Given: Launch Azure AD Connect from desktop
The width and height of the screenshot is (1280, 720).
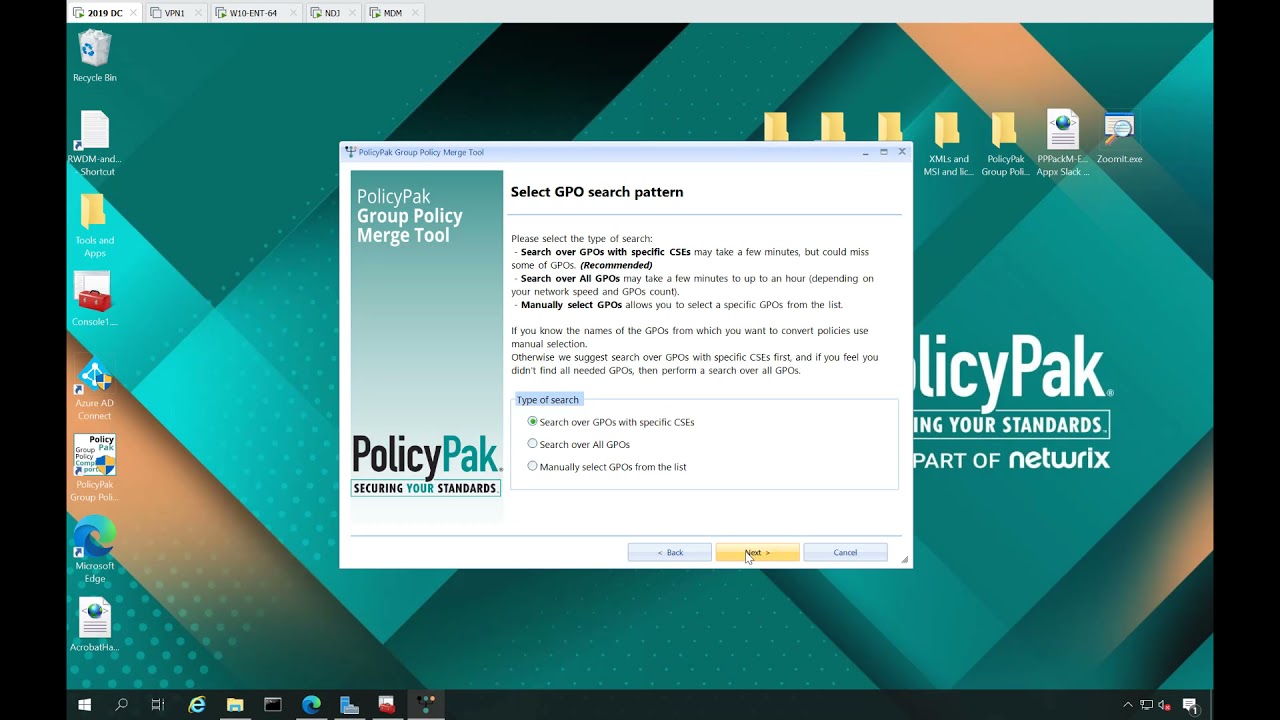Looking at the screenshot, I should click(x=94, y=390).
